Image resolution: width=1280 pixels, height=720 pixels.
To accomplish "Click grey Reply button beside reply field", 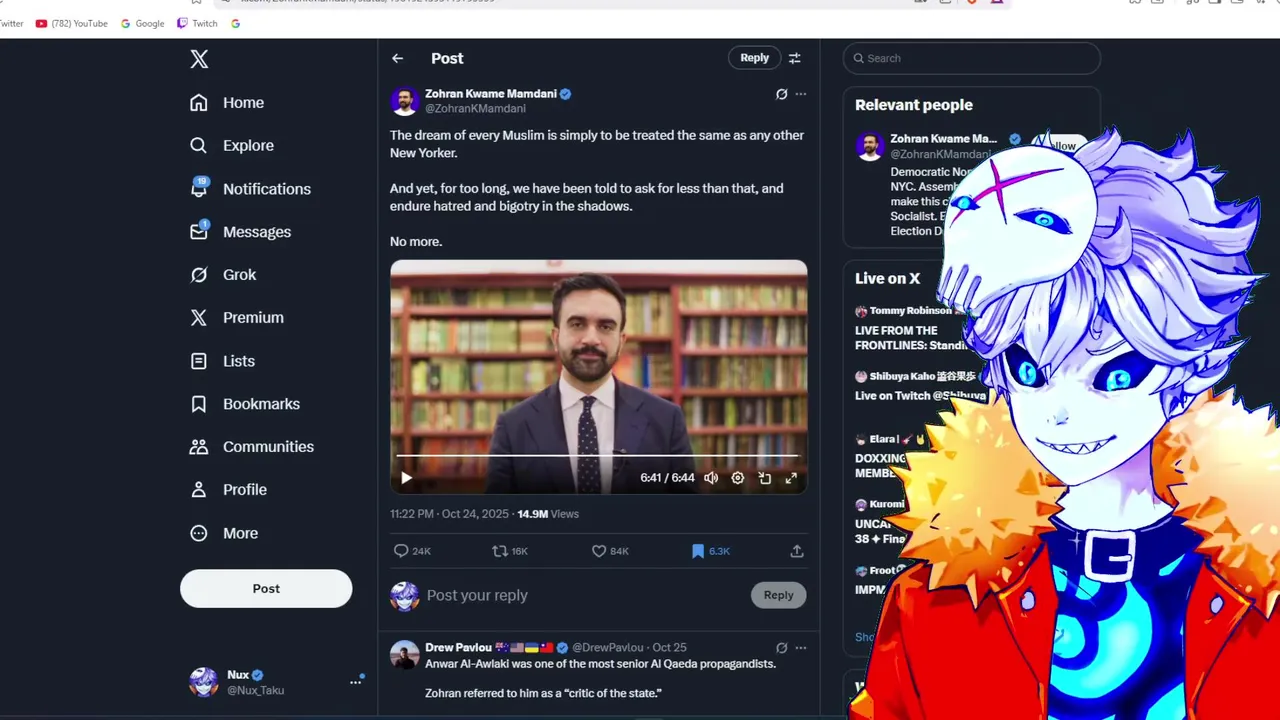I will 778,595.
